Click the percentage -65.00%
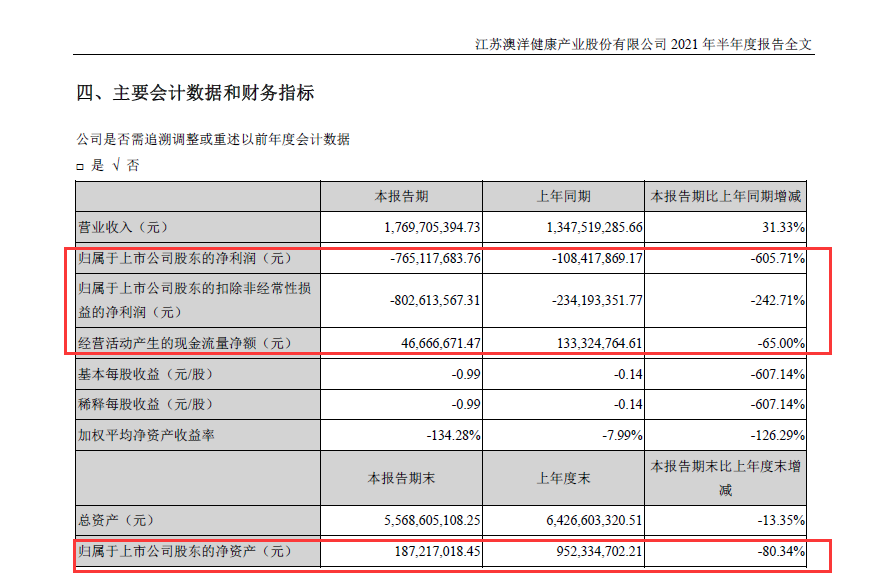This screenshot has width=881, height=574. click(780, 343)
